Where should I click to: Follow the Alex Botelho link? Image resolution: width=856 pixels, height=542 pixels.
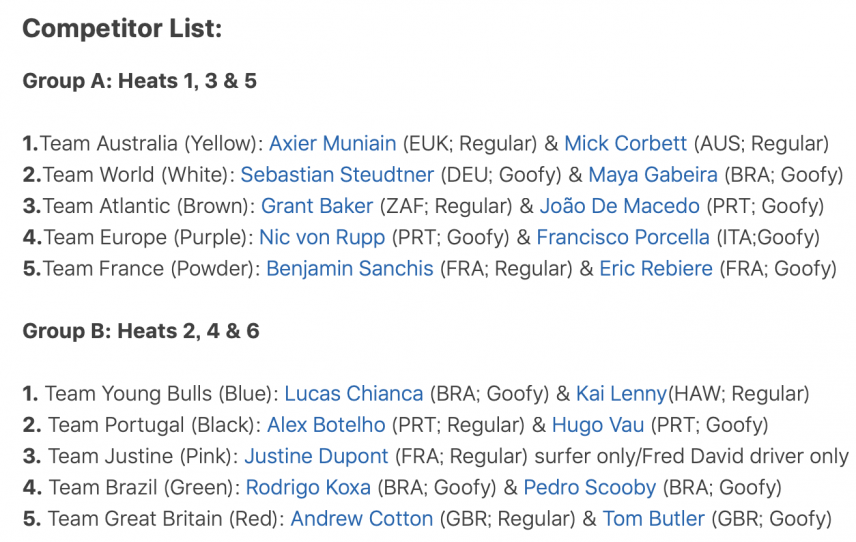tap(326, 425)
